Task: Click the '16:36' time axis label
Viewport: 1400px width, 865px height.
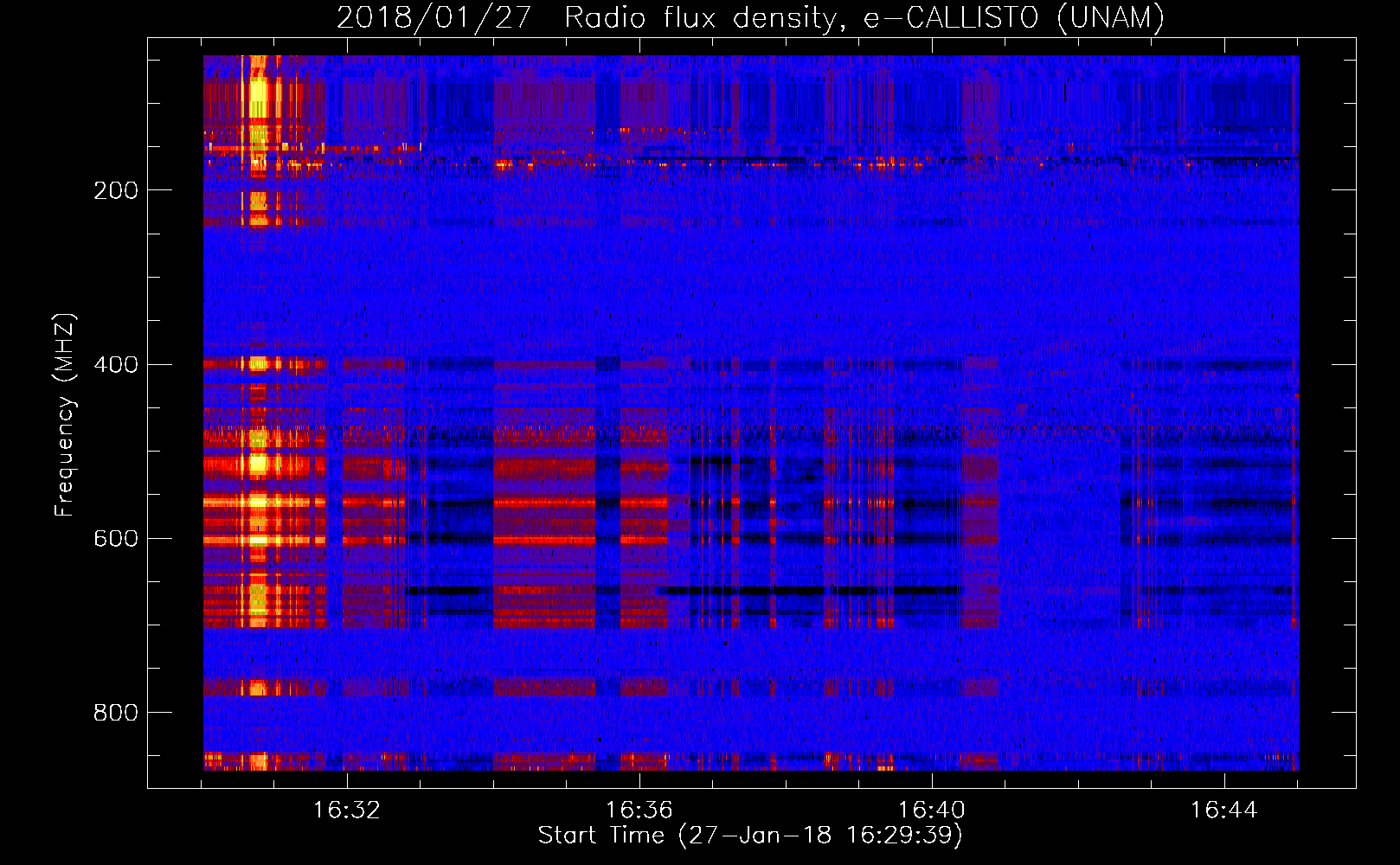Action: [x=639, y=811]
